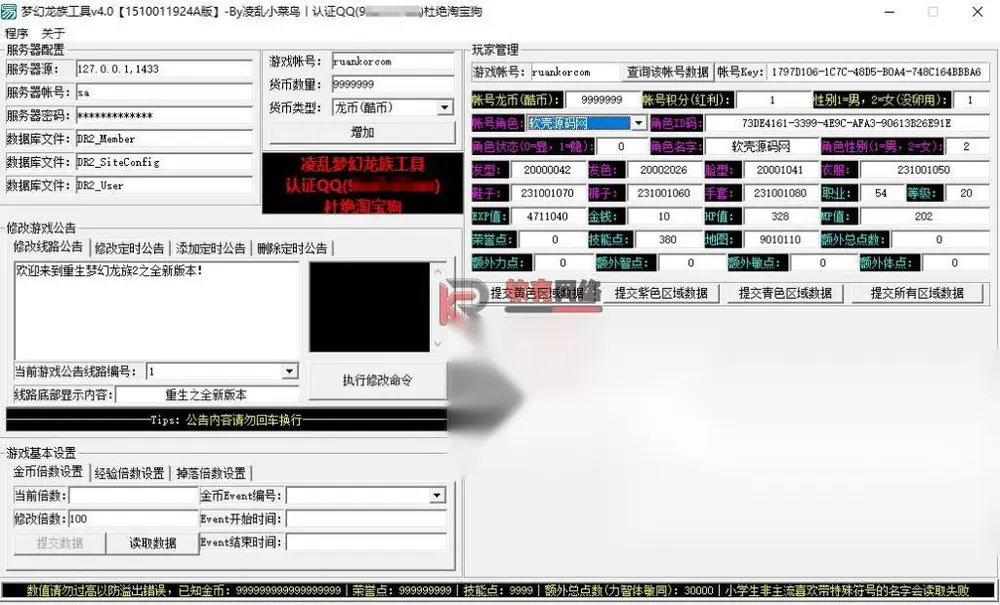
Task: Click the 技能点 field showing 380
Action: 667,240
